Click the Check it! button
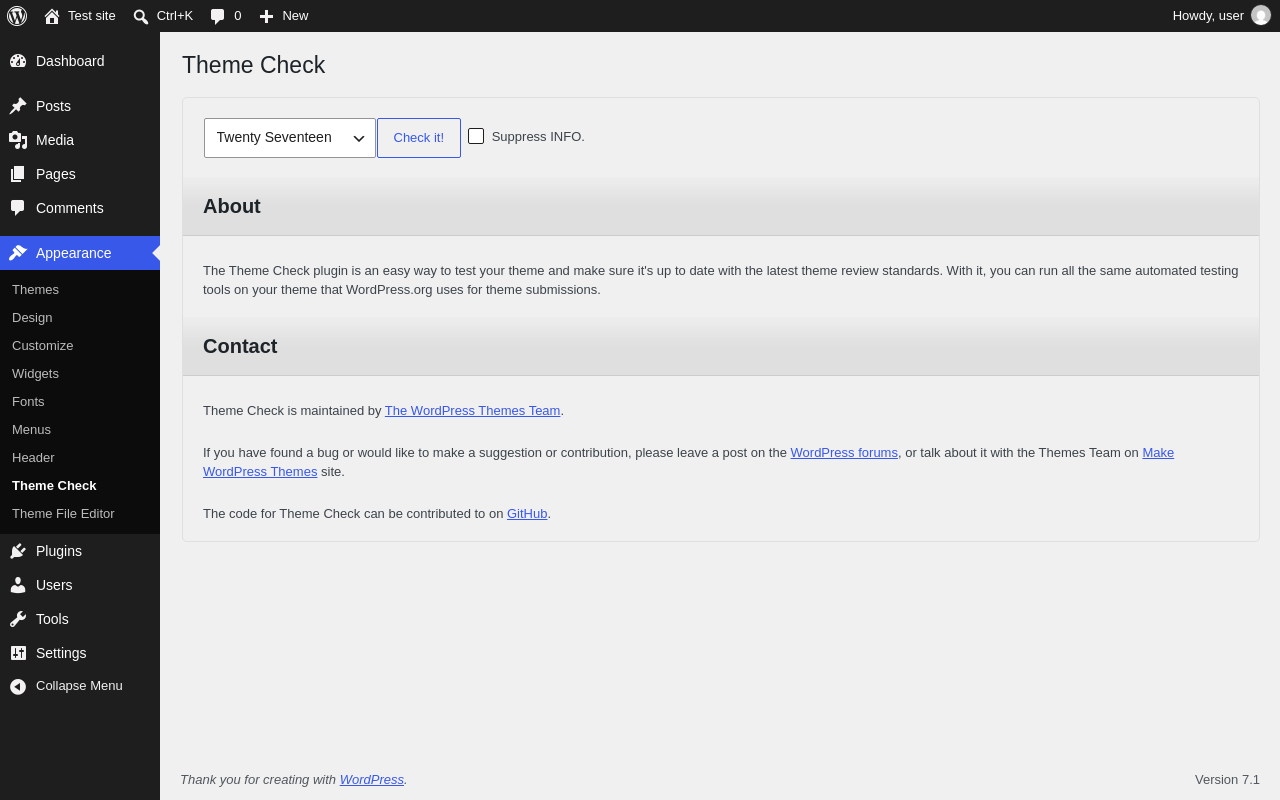The width and height of the screenshot is (1280, 800). (x=419, y=138)
